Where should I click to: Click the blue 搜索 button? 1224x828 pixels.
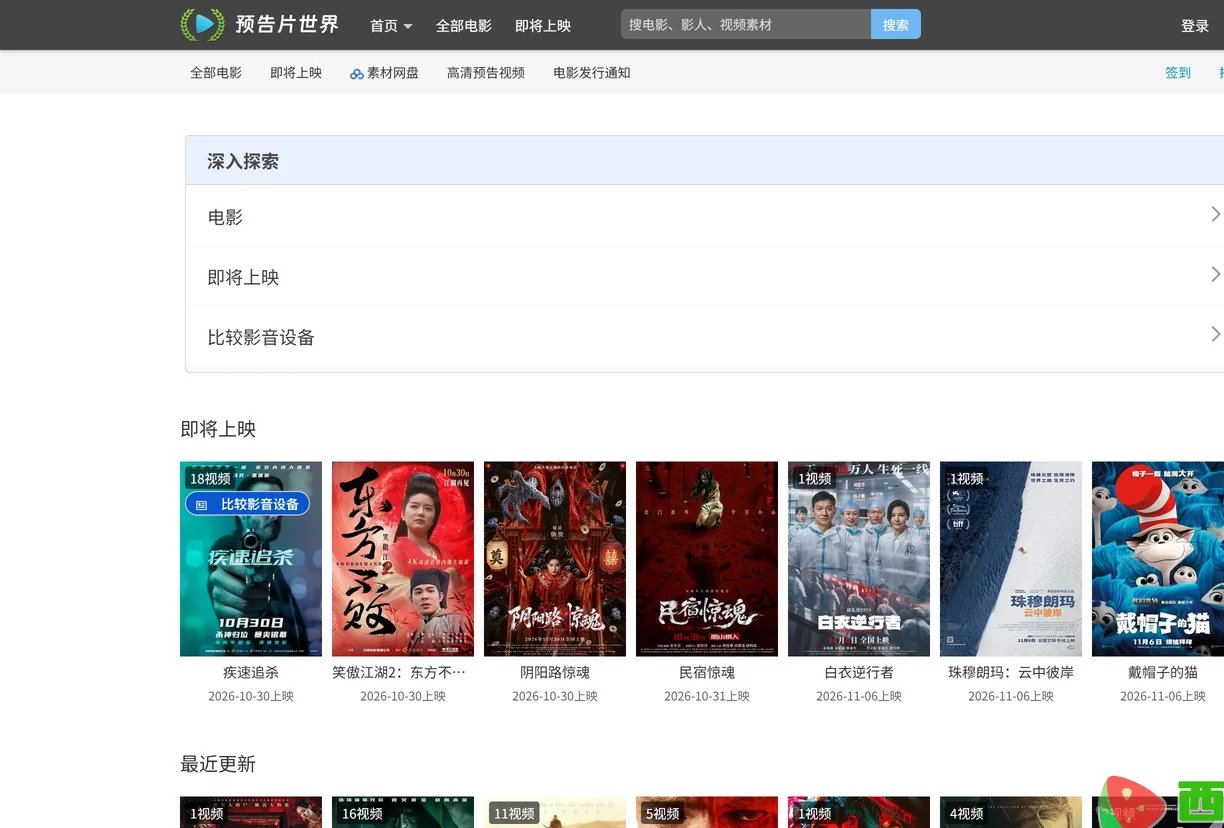[896, 24]
